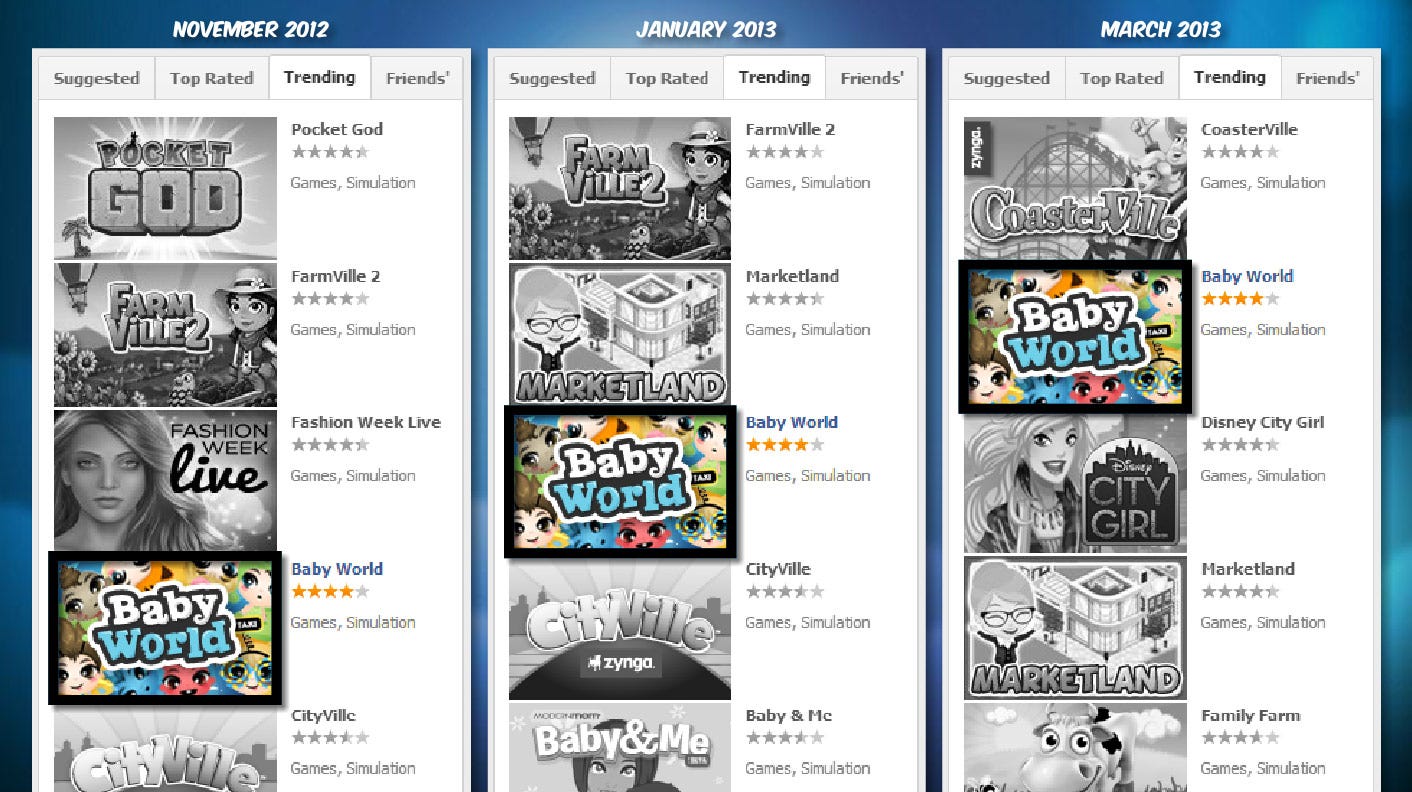Viewport: 1412px width, 792px height.
Task: Click the Fashion Week Live thumbnail
Action: tap(165, 481)
